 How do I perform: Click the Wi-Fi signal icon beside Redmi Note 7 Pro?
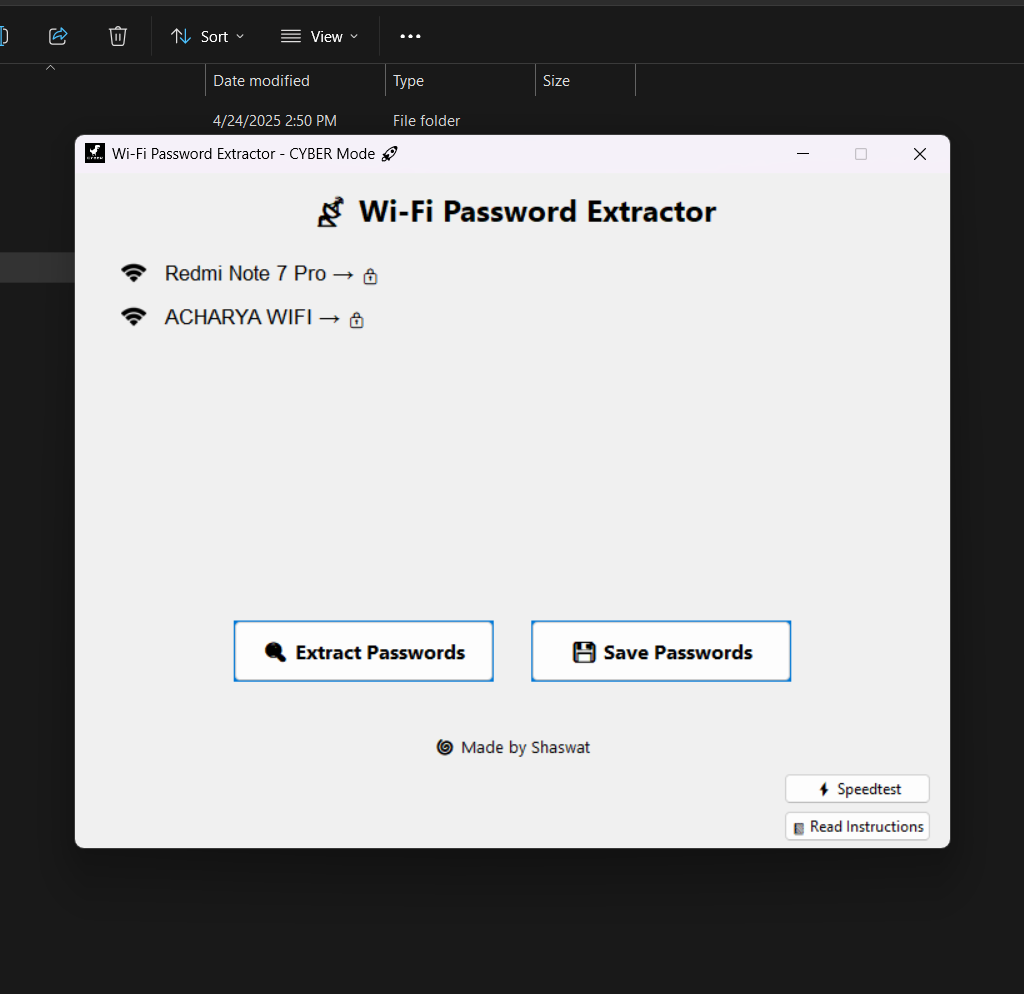coord(134,273)
